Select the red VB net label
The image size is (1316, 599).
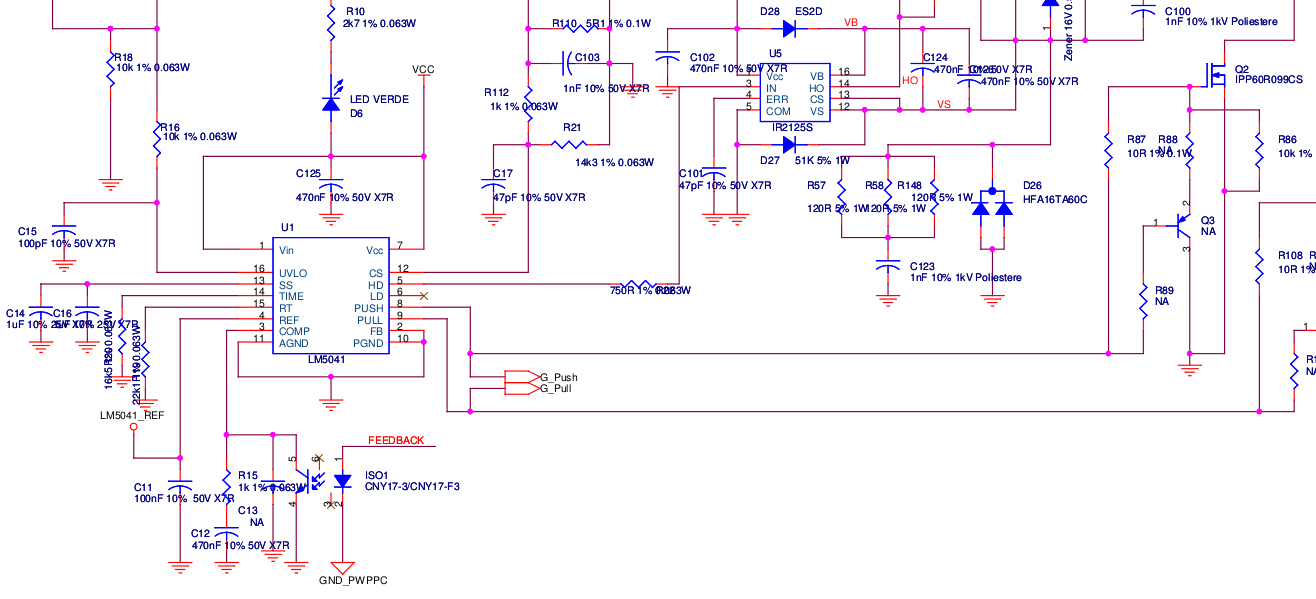(851, 22)
